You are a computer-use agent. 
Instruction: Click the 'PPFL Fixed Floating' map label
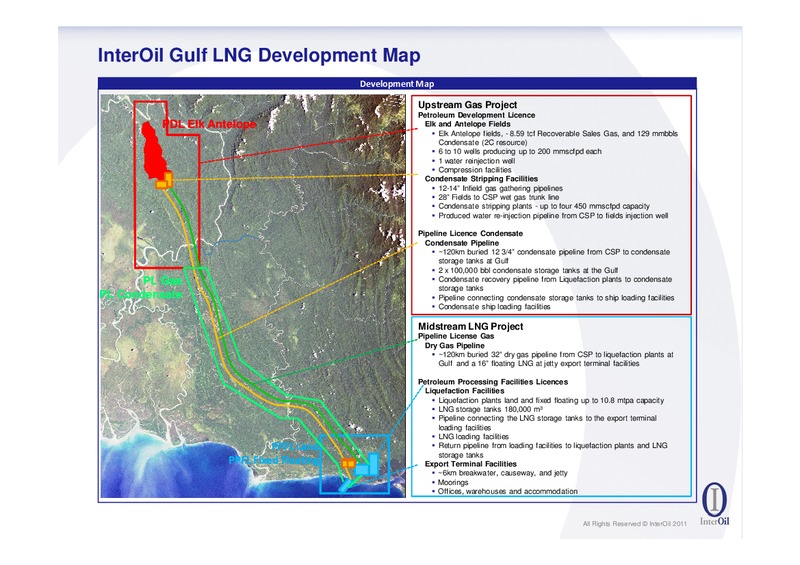(x=275, y=460)
